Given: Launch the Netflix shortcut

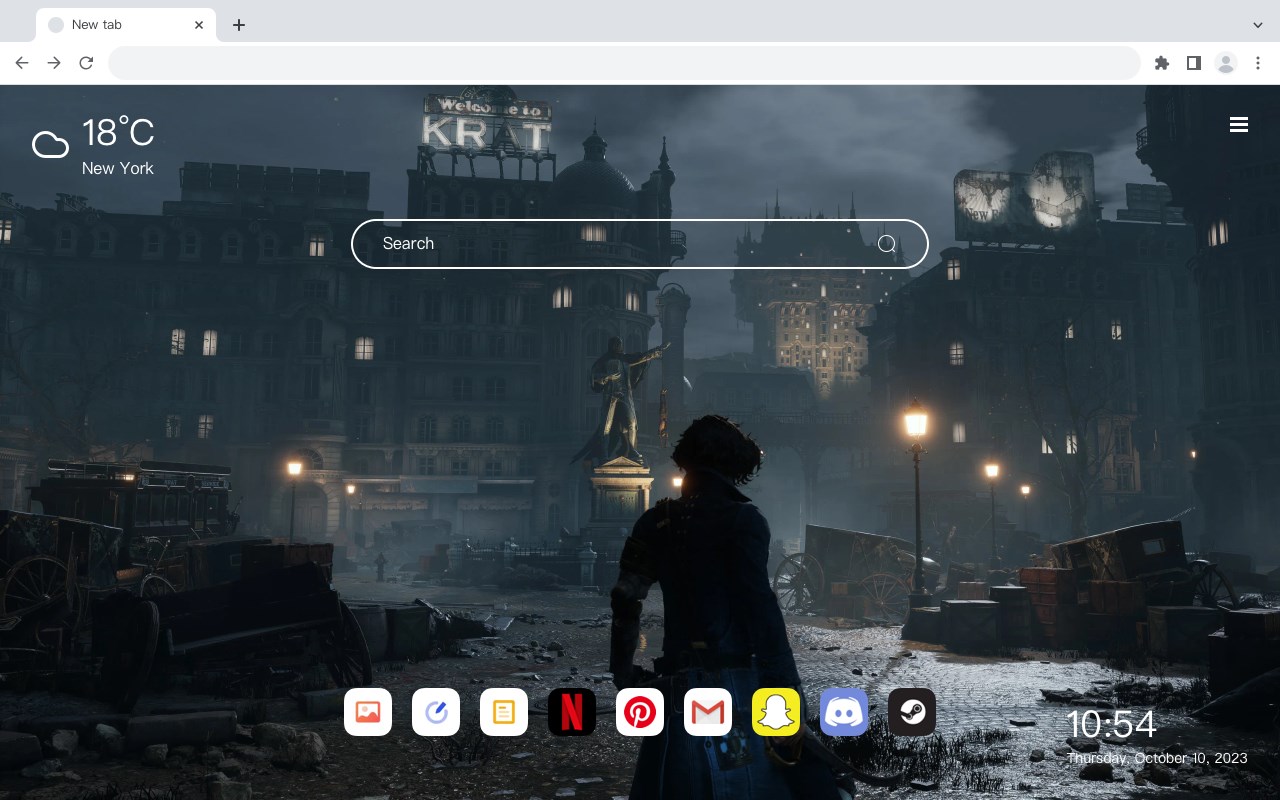Looking at the screenshot, I should coord(572,712).
